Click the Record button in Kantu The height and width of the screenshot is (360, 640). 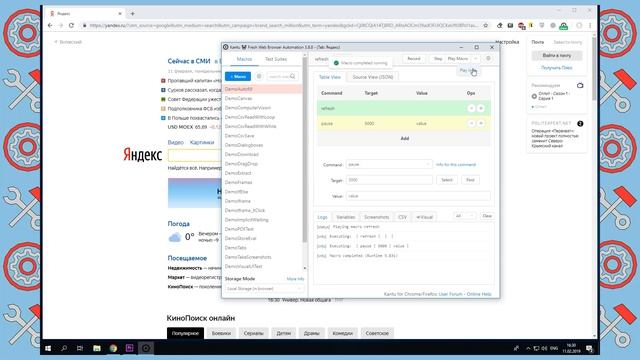click(x=413, y=59)
